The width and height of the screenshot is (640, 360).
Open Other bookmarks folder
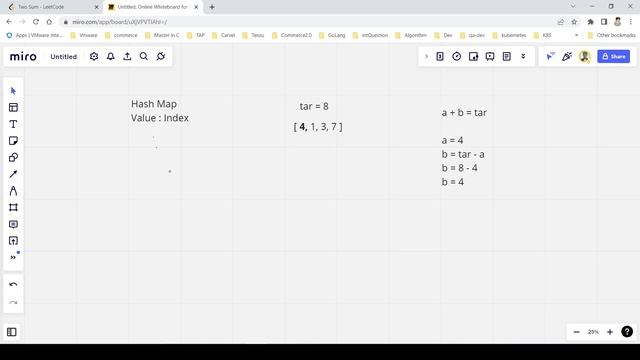[611, 35]
